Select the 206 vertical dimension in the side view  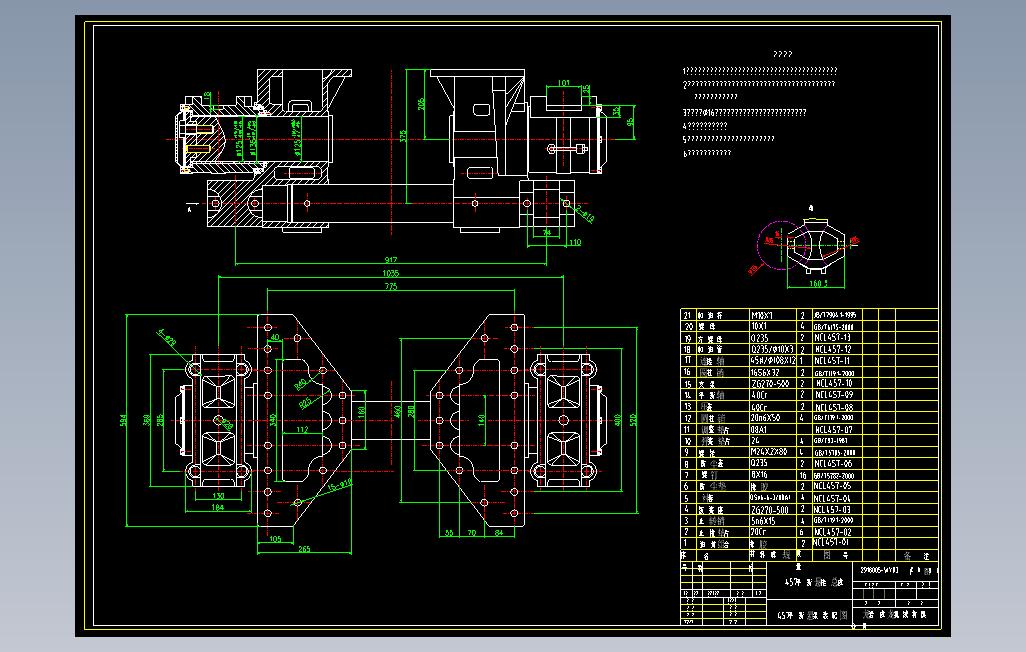[x=421, y=103]
